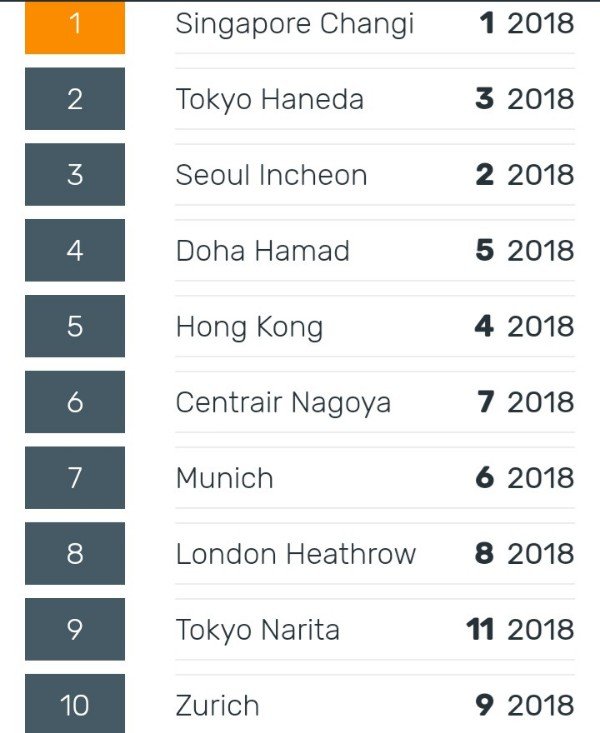Select Doha Hamad airport name

pos(262,251)
